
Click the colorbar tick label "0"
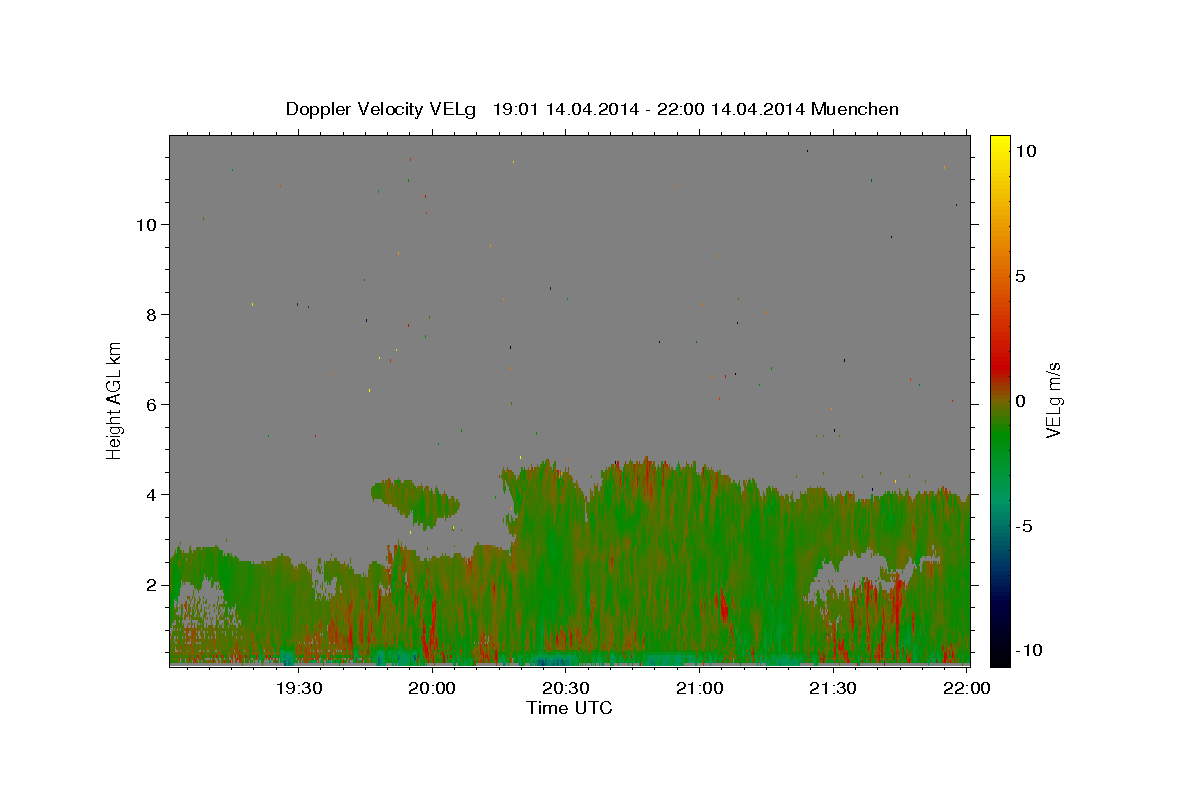(x=1020, y=401)
